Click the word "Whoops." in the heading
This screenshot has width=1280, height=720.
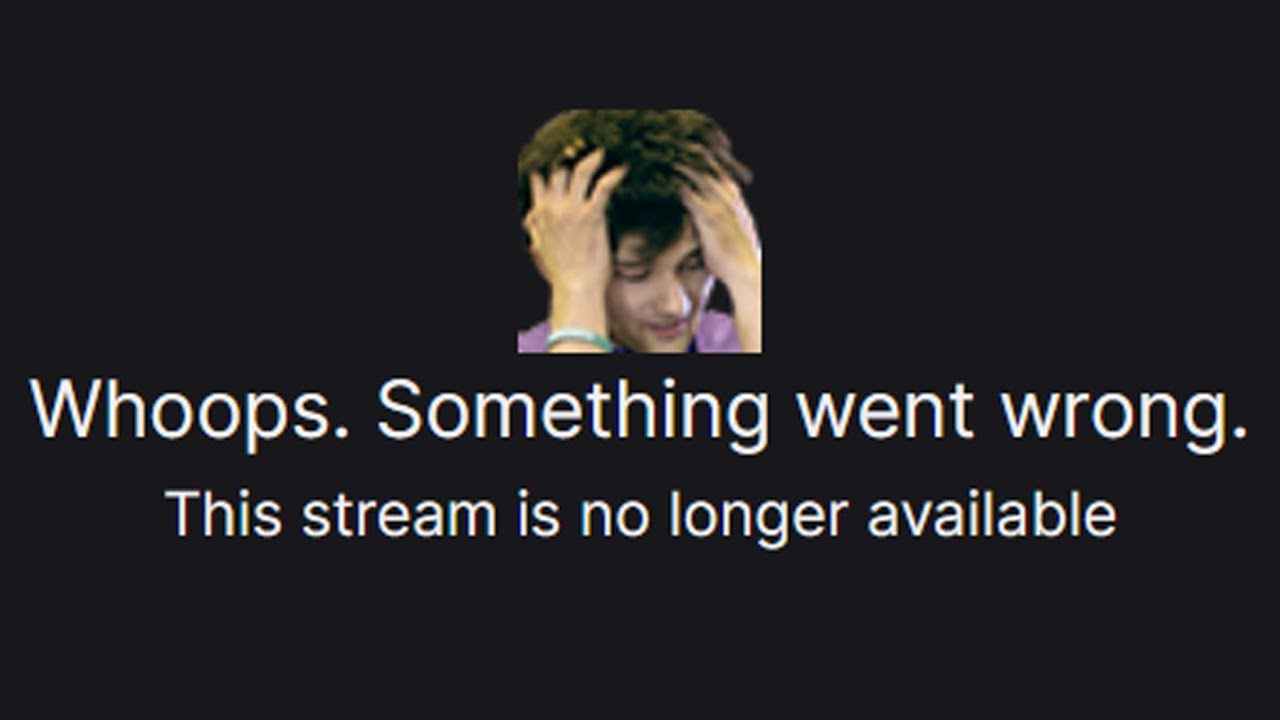pos(191,413)
